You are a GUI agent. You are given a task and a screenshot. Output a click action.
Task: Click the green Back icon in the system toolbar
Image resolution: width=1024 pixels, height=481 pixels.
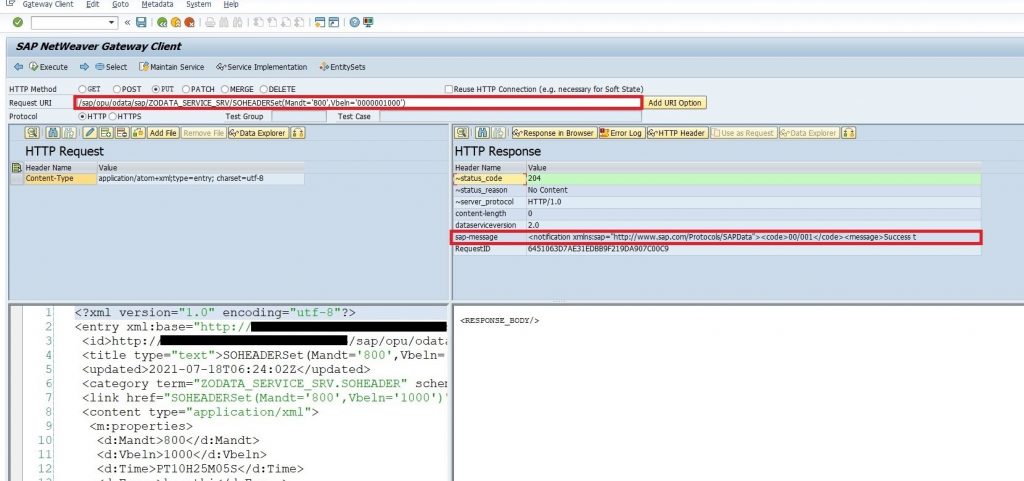tap(161, 22)
